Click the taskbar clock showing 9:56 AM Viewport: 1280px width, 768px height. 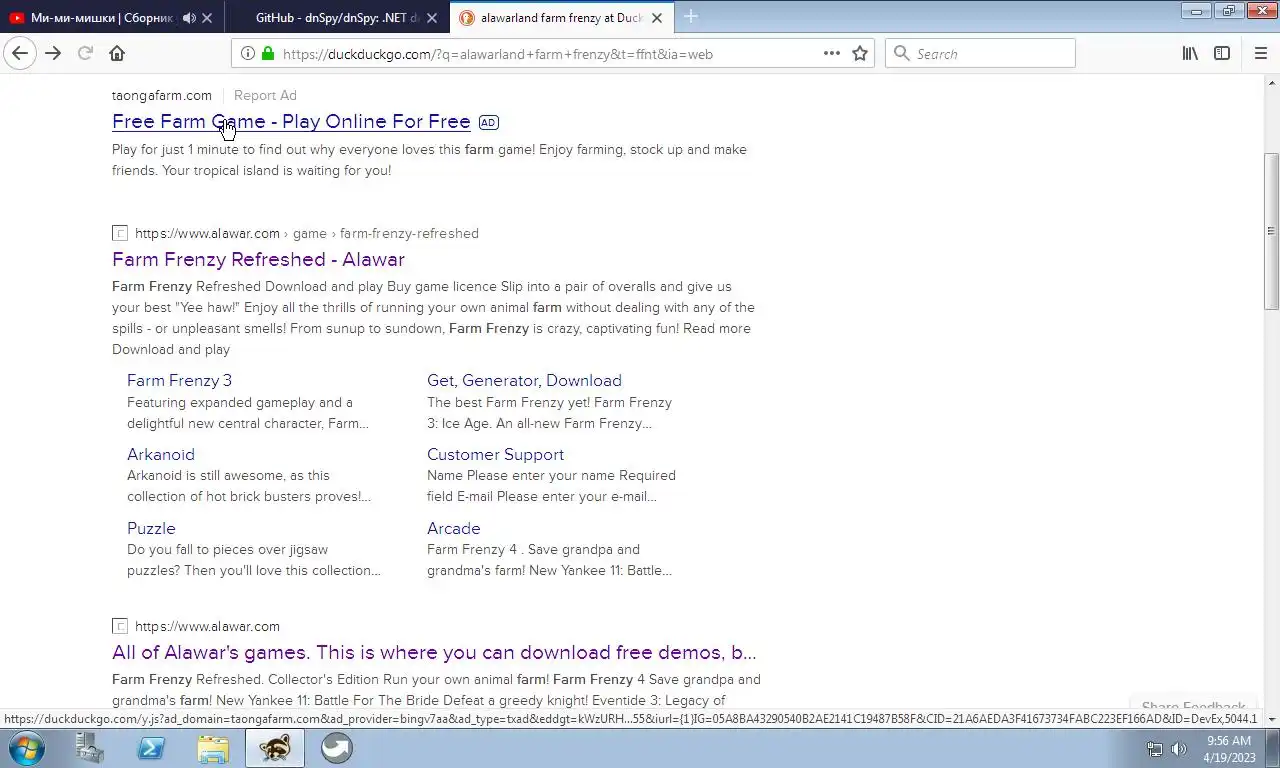click(1229, 749)
